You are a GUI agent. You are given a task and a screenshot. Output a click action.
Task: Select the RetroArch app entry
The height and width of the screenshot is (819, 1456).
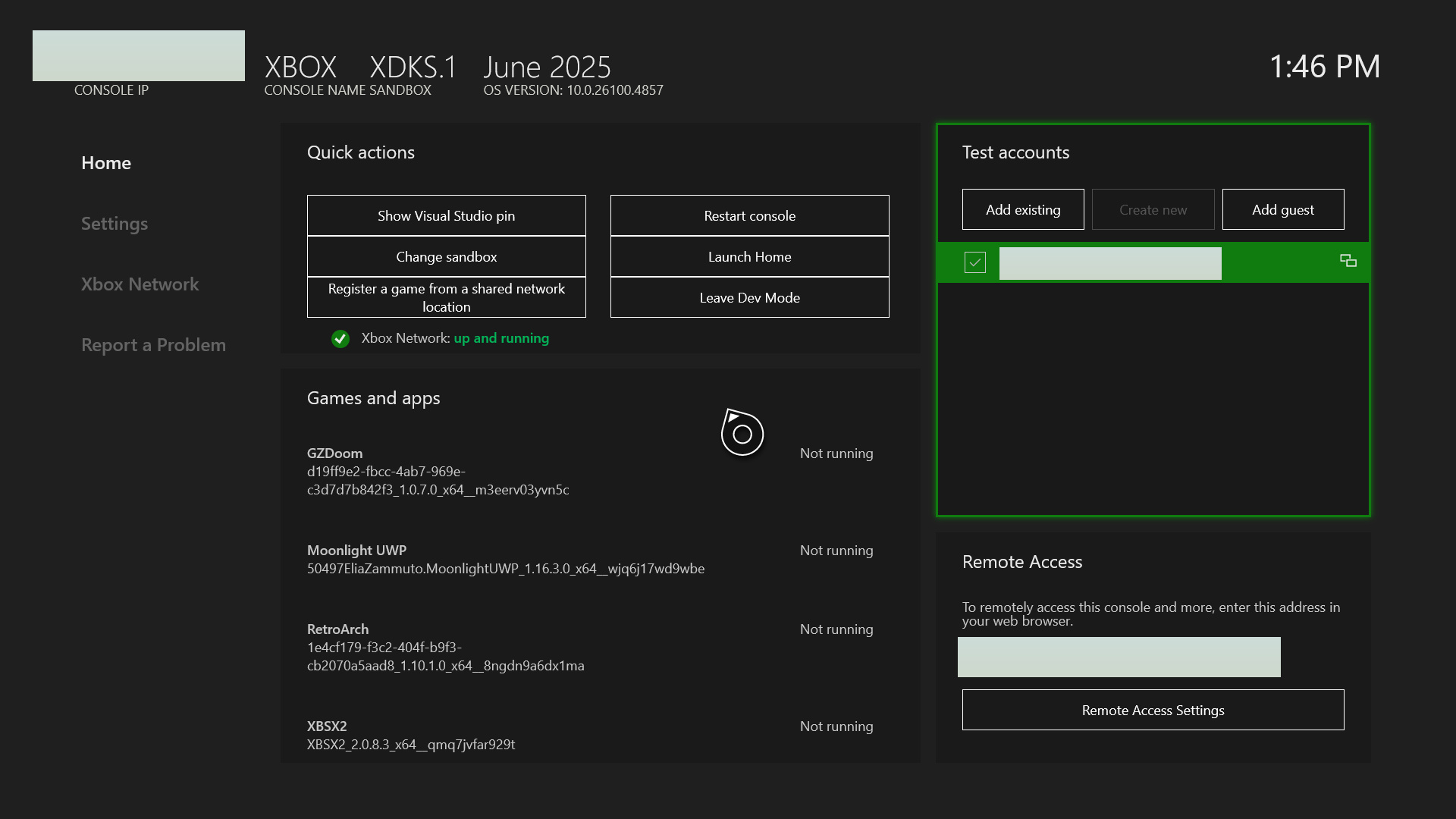tap(590, 648)
